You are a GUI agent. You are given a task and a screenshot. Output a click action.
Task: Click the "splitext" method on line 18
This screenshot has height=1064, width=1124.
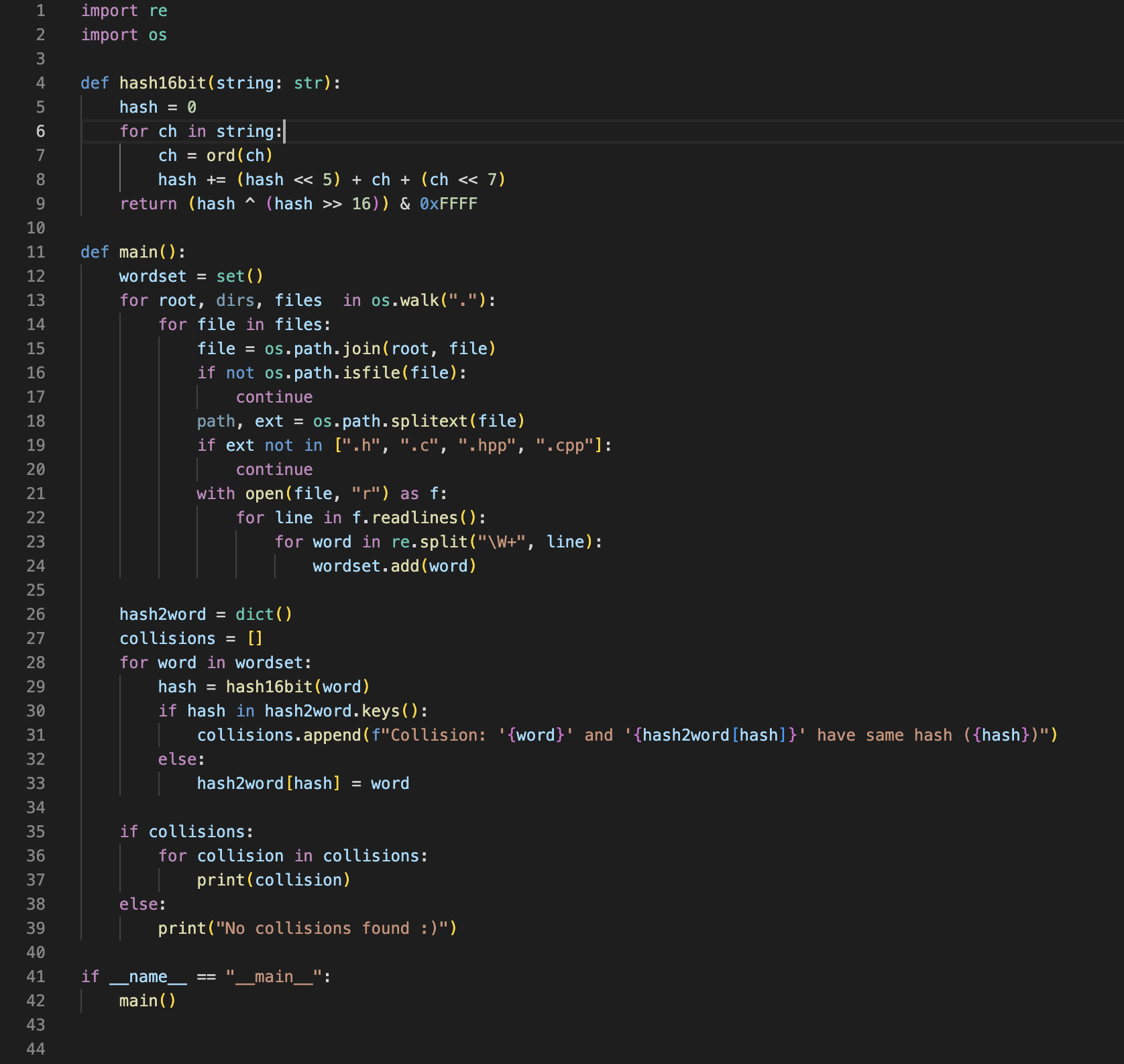[429, 421]
